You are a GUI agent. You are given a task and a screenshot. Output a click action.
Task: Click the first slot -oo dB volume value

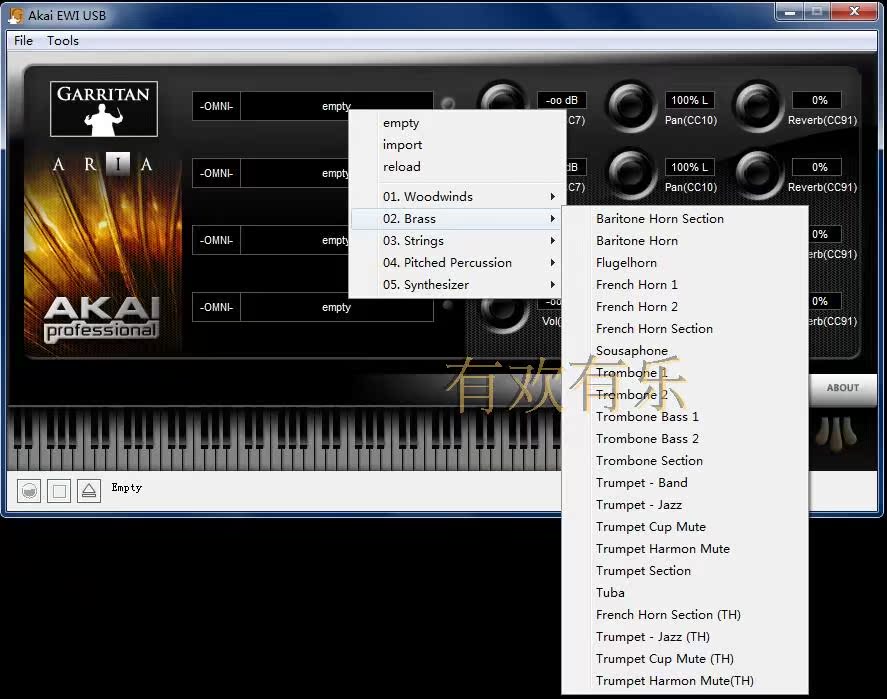562,100
